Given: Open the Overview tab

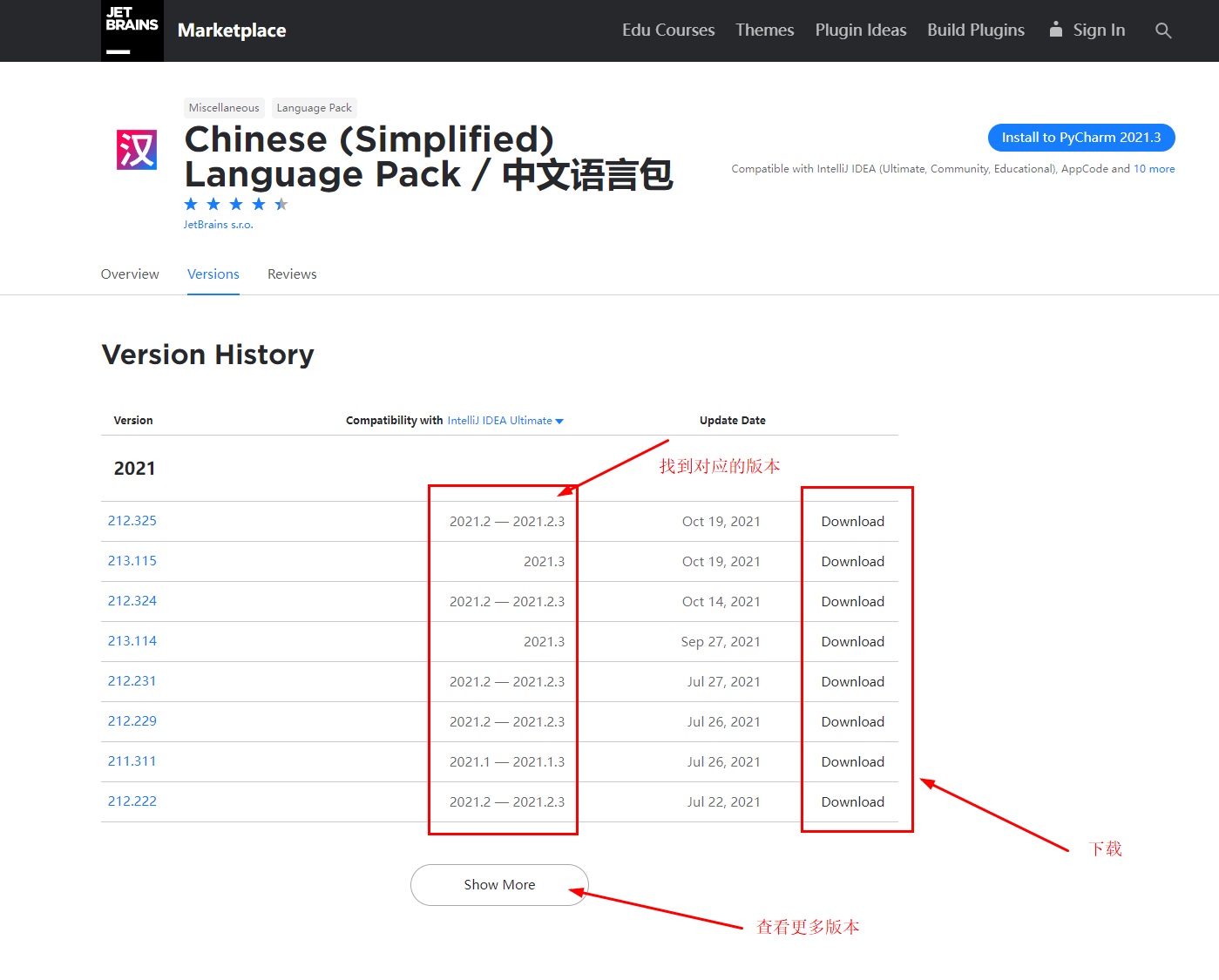Looking at the screenshot, I should (x=129, y=274).
